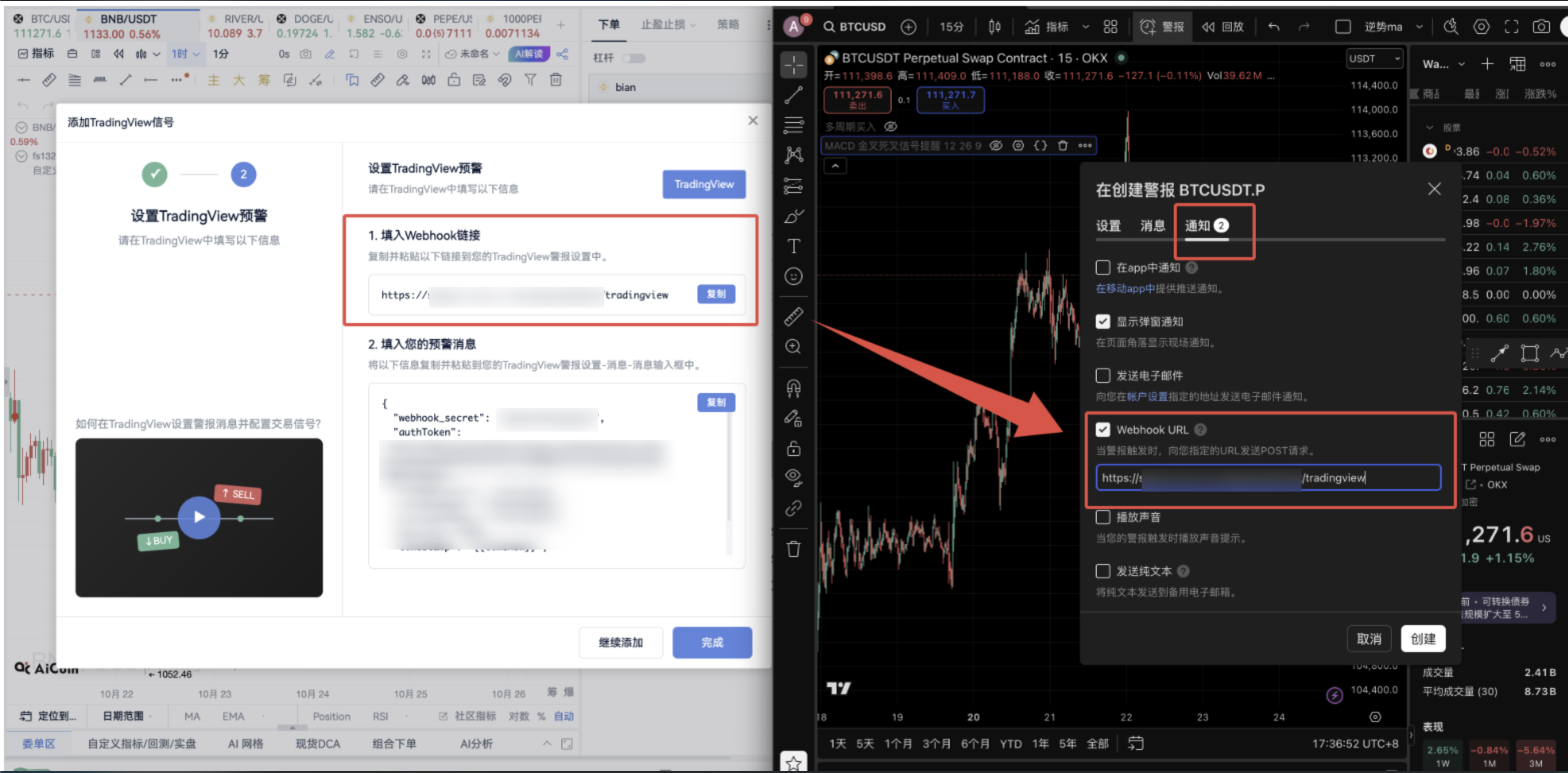Start bar replay mode 回放
The image size is (1568, 773).
coord(1222,27)
